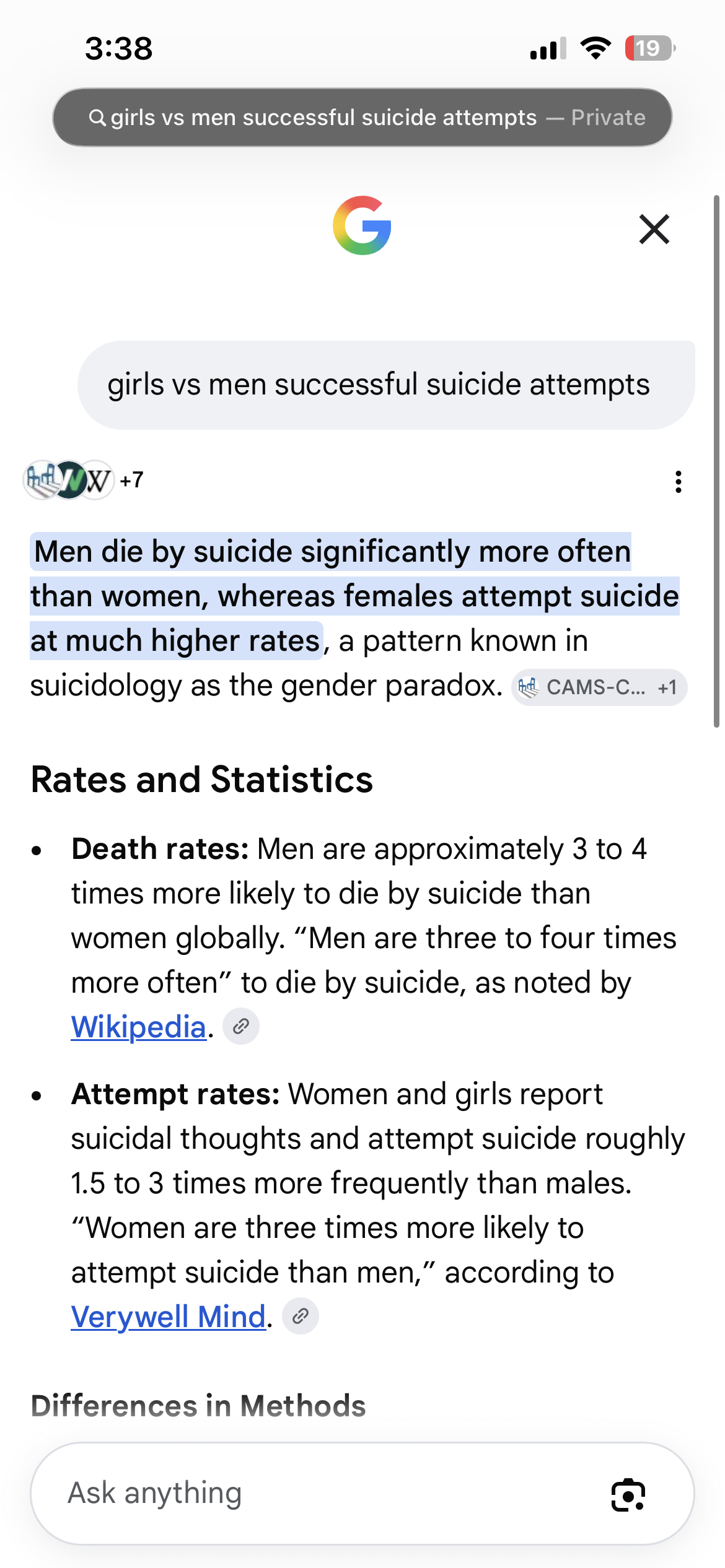Tap the user query bubble text
Screen dimensions: 725x1568
coord(379,385)
